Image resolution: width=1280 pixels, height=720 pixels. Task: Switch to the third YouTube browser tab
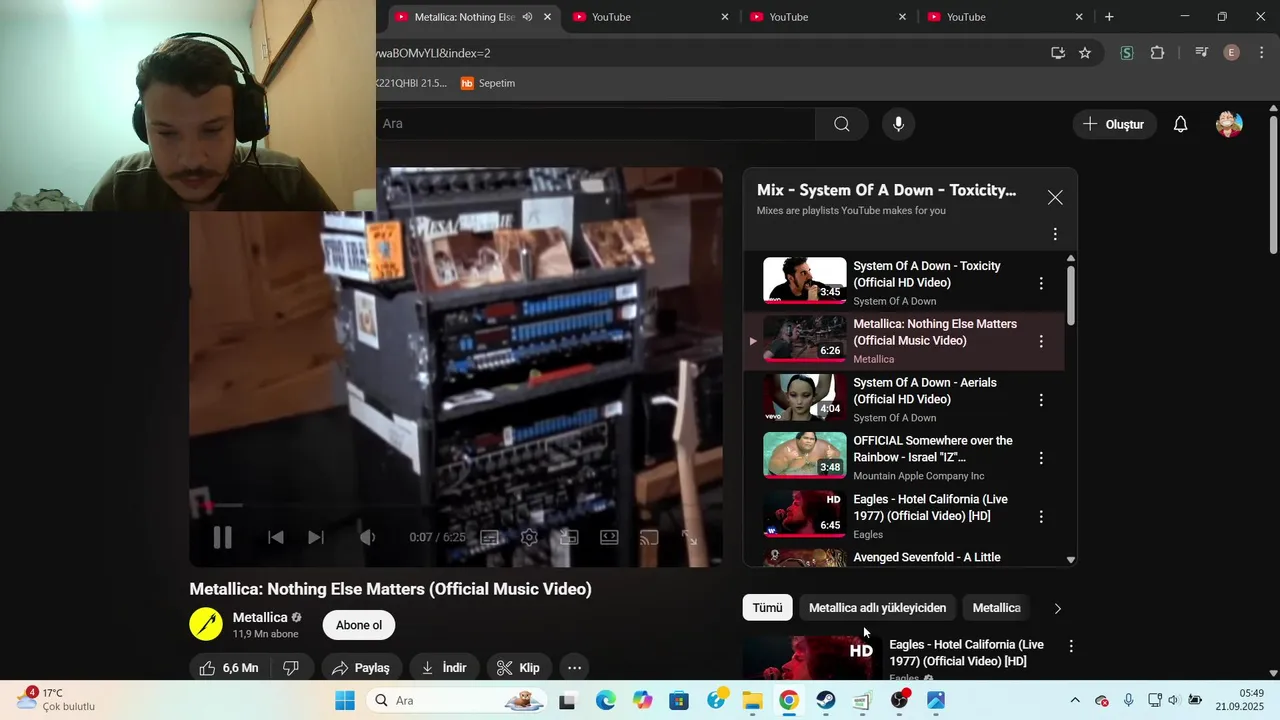click(828, 17)
